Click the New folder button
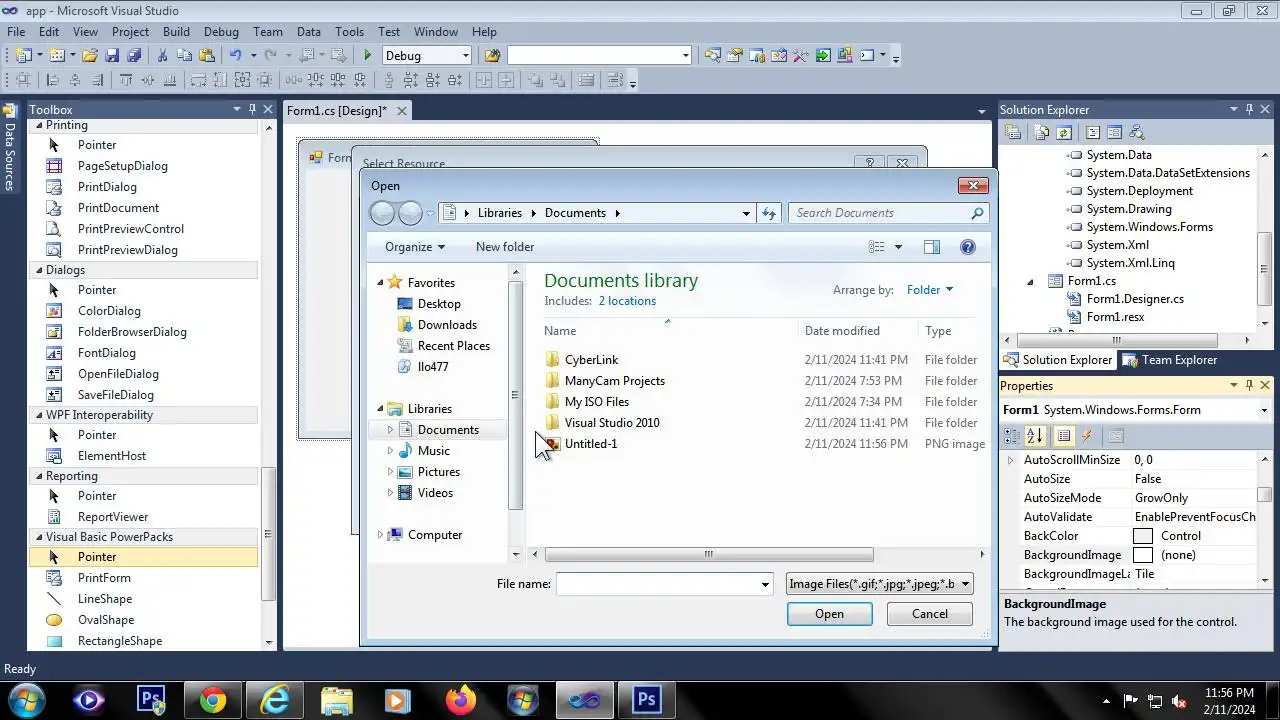The width and height of the screenshot is (1280, 720). (x=505, y=247)
